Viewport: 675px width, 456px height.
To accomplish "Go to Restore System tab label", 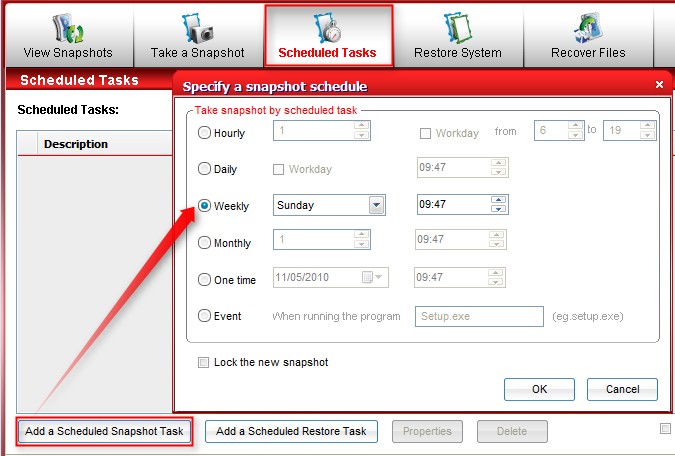I will click(x=458, y=53).
